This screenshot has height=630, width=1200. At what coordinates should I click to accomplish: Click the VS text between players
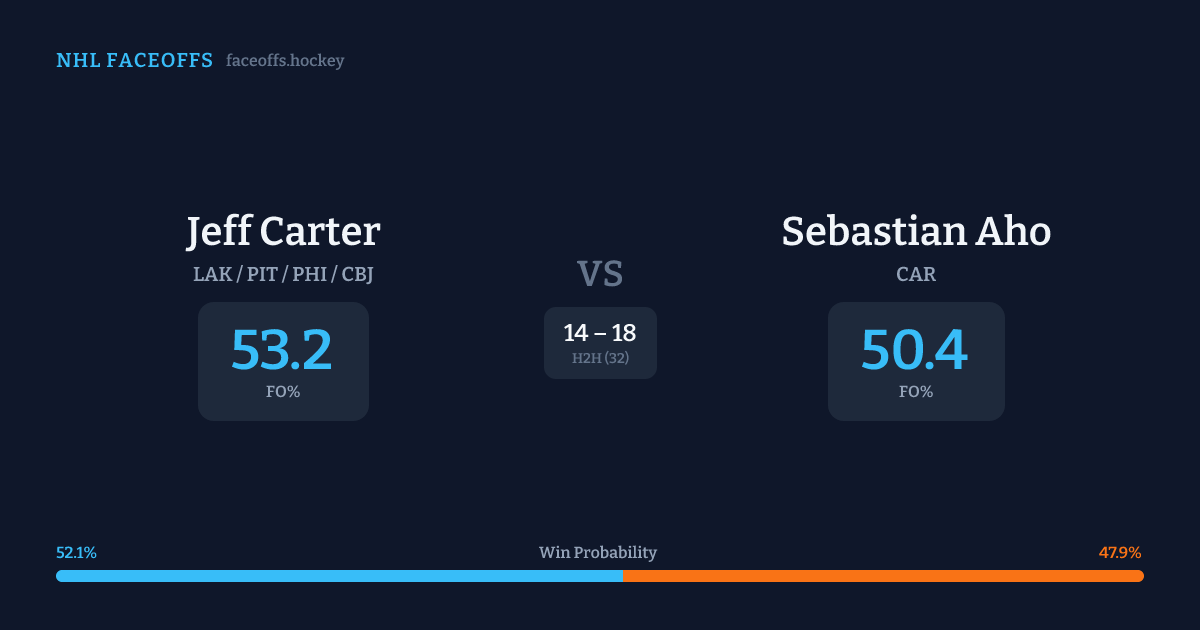600,273
